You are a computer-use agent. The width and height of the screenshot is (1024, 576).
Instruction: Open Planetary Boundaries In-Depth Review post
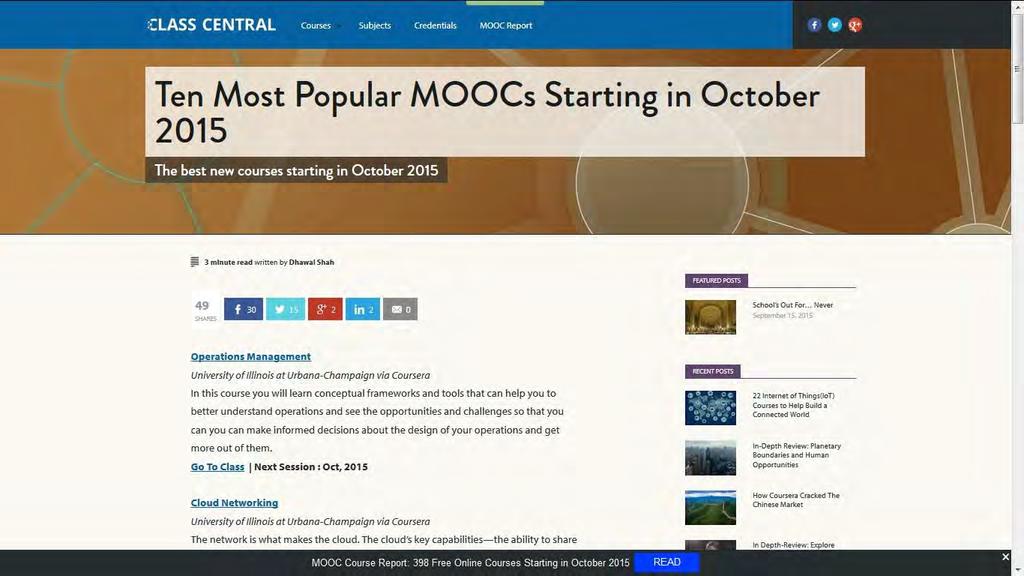[x=797, y=455]
